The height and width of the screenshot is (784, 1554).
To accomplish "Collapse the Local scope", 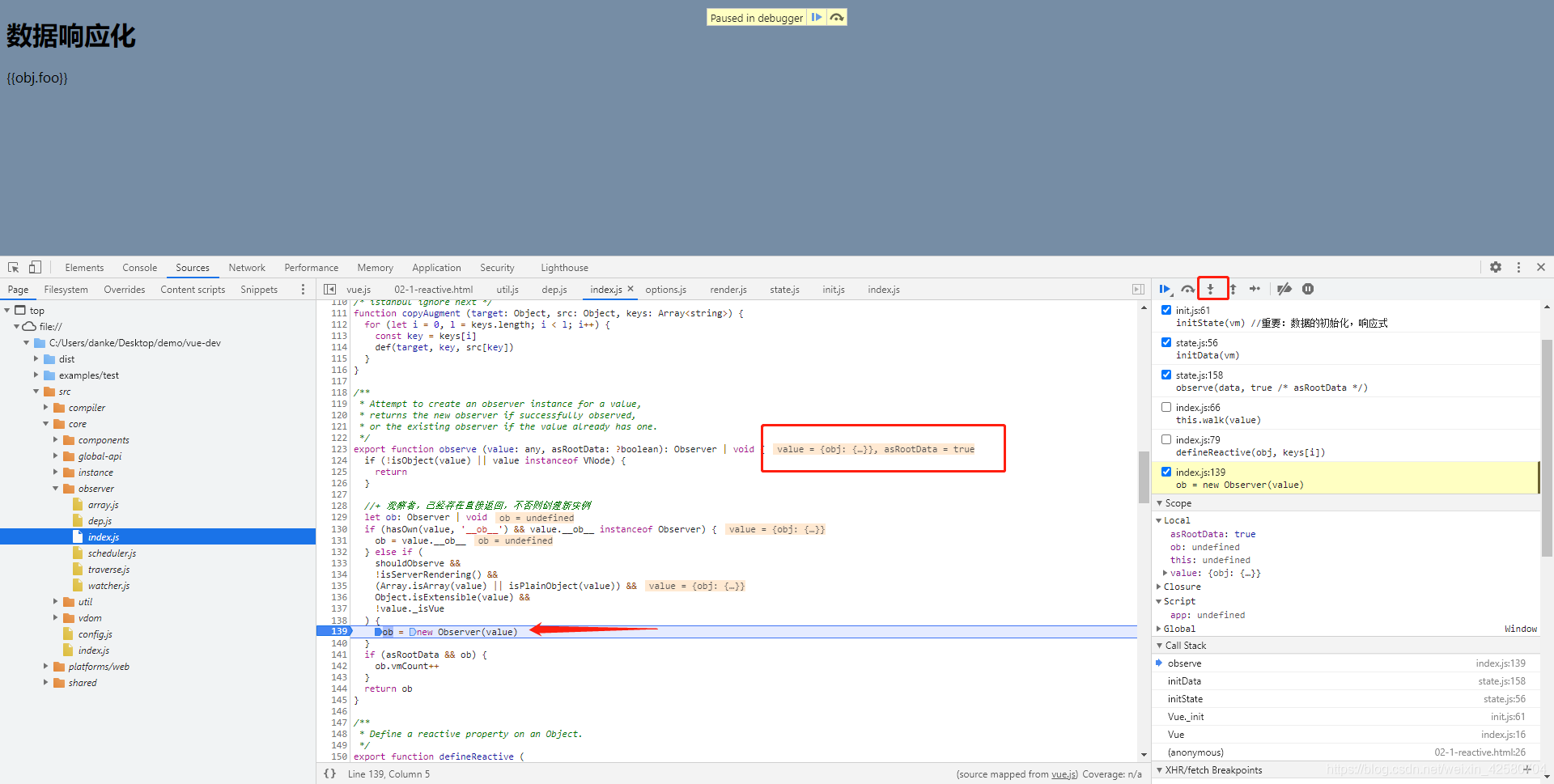I will click(x=1159, y=520).
